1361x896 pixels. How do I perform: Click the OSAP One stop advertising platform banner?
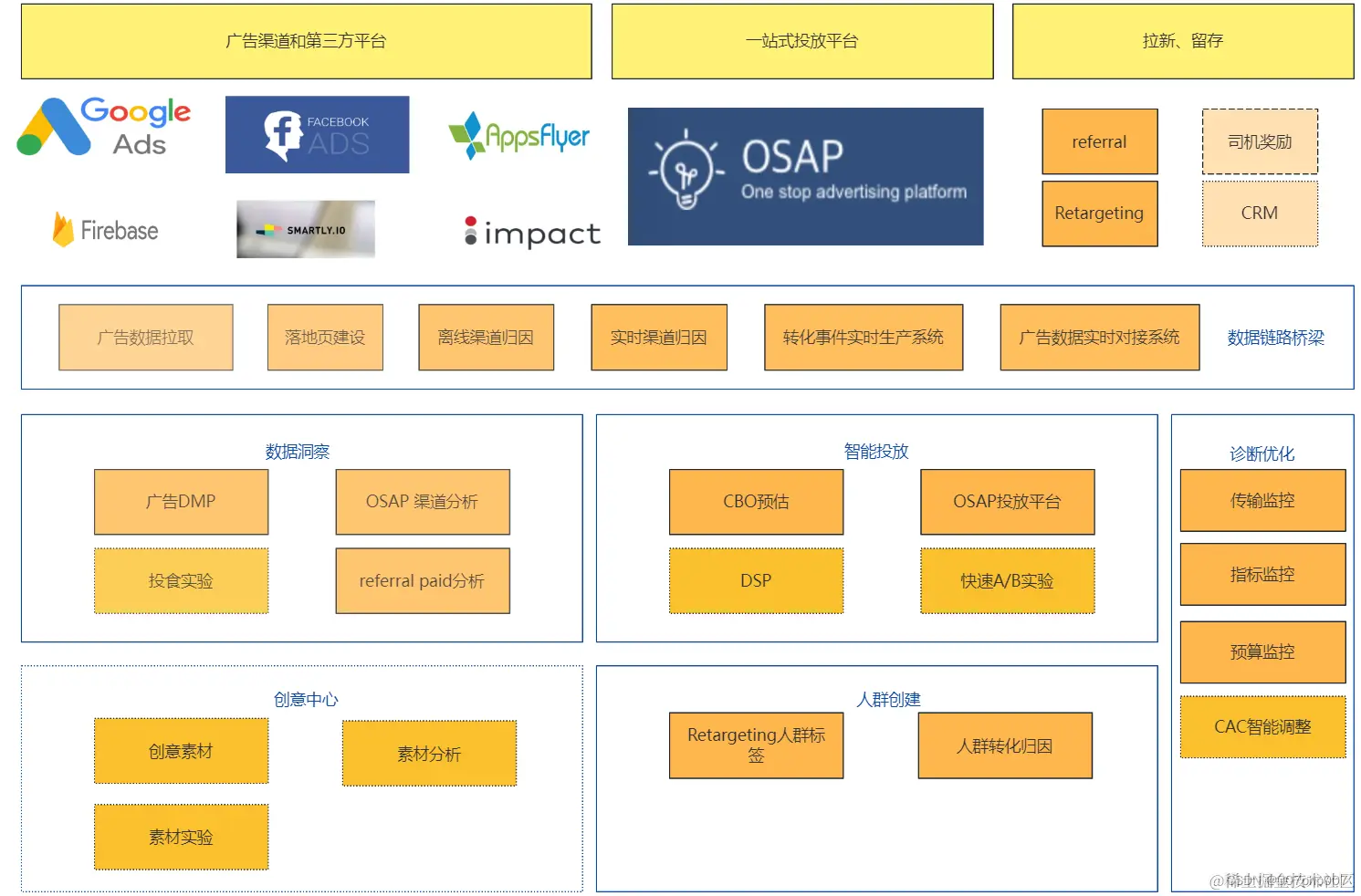coord(805,176)
